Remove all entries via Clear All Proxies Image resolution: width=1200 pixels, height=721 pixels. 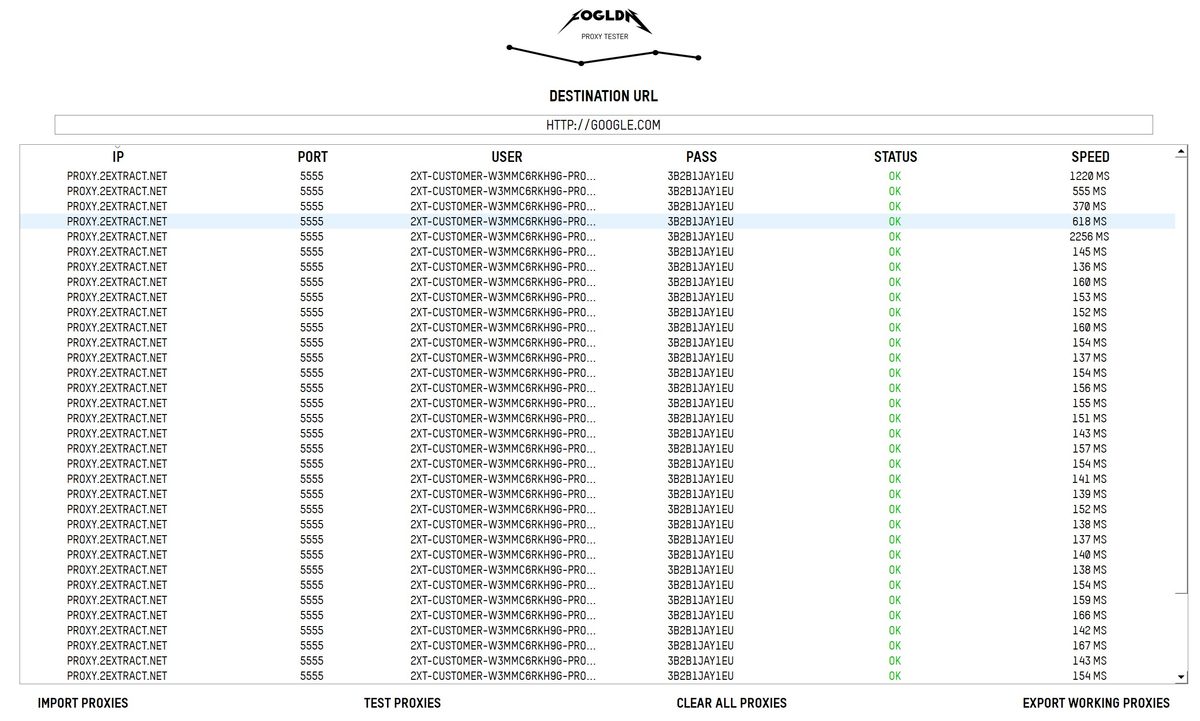pos(731,703)
